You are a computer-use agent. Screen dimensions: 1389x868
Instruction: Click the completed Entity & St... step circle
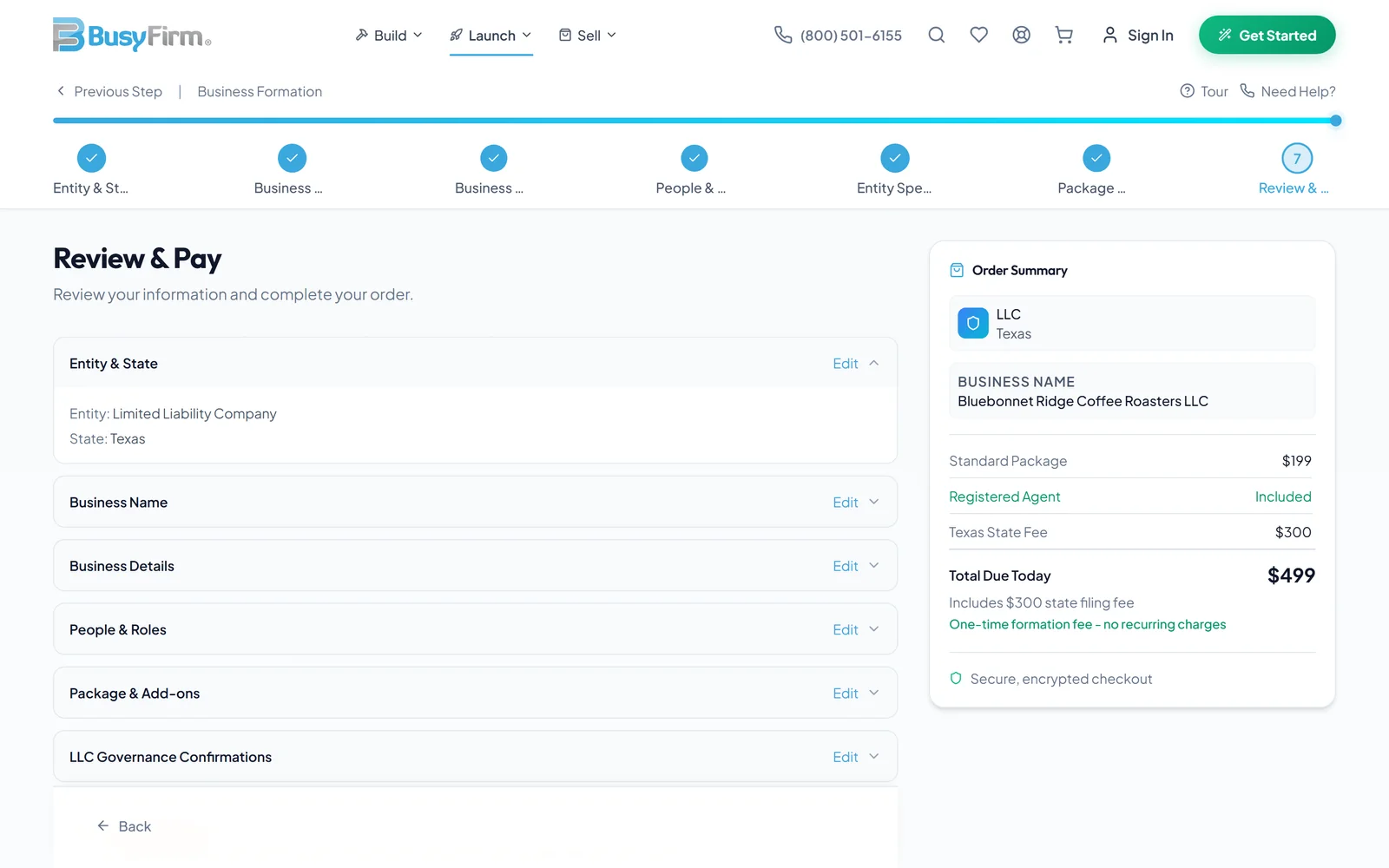[x=91, y=158]
